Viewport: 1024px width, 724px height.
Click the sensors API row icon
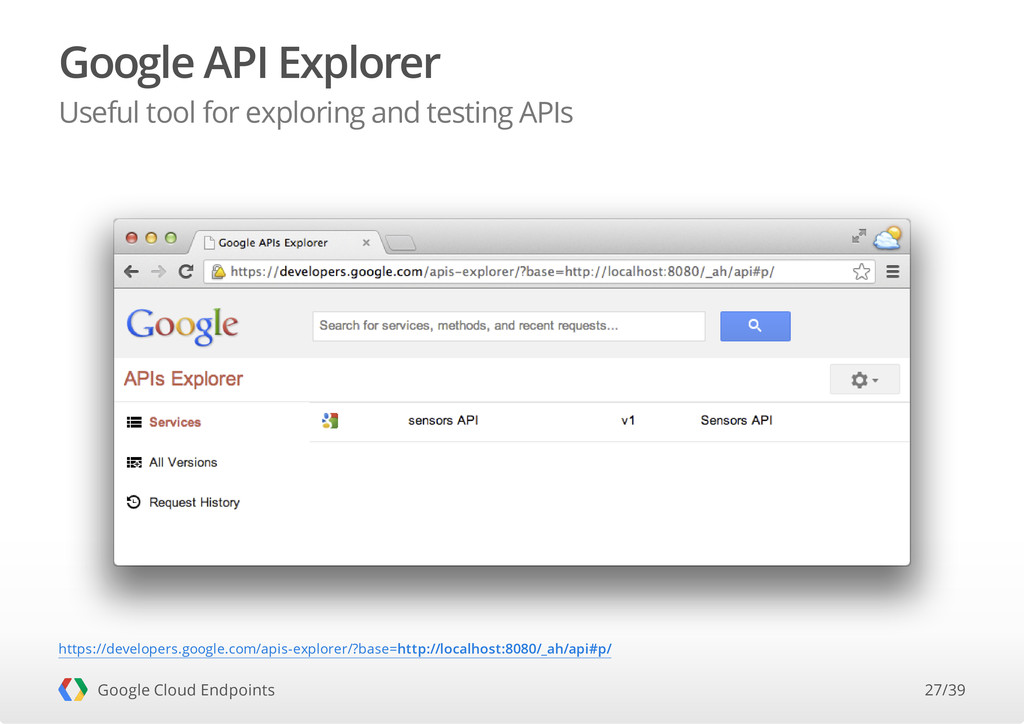tap(330, 420)
